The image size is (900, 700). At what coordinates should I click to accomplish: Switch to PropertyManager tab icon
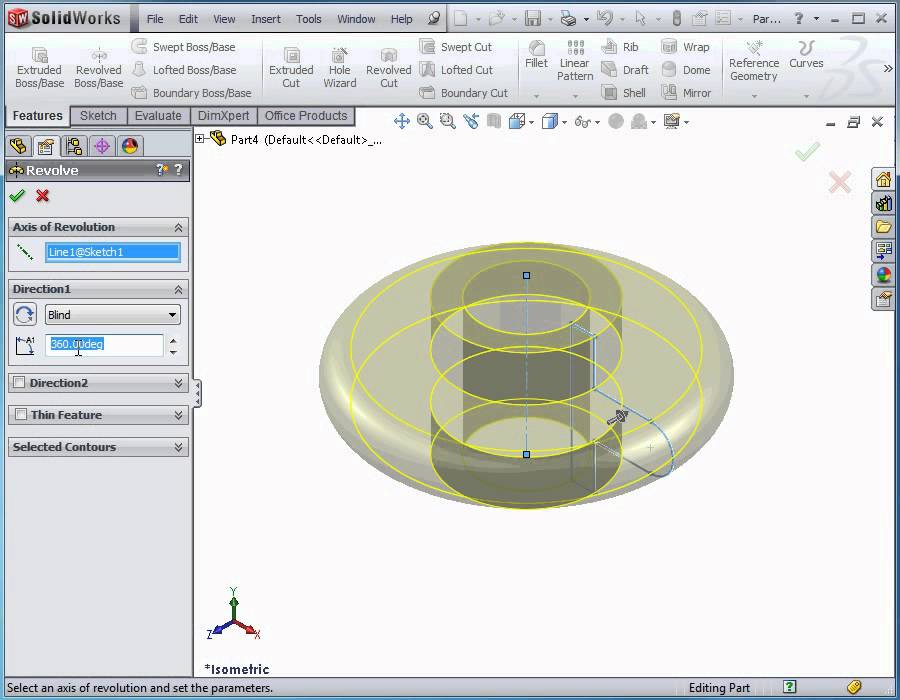pyautogui.click(x=45, y=146)
